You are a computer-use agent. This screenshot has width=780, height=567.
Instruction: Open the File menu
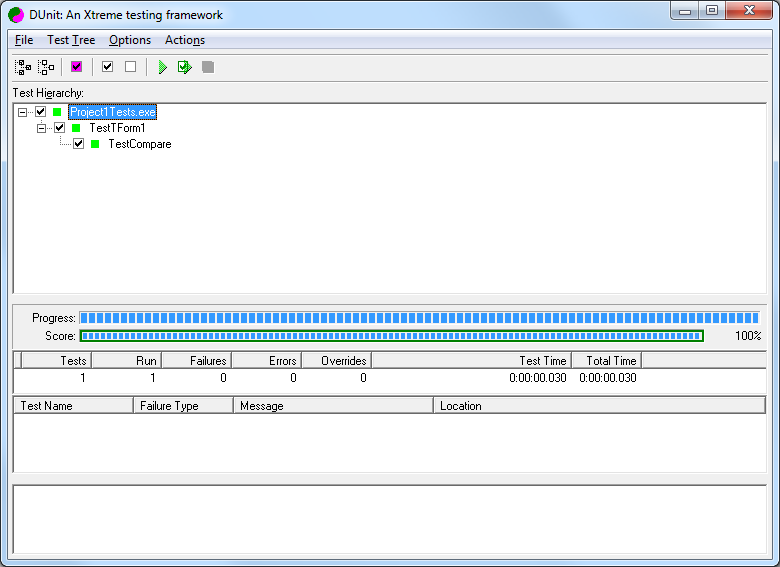pos(24,40)
